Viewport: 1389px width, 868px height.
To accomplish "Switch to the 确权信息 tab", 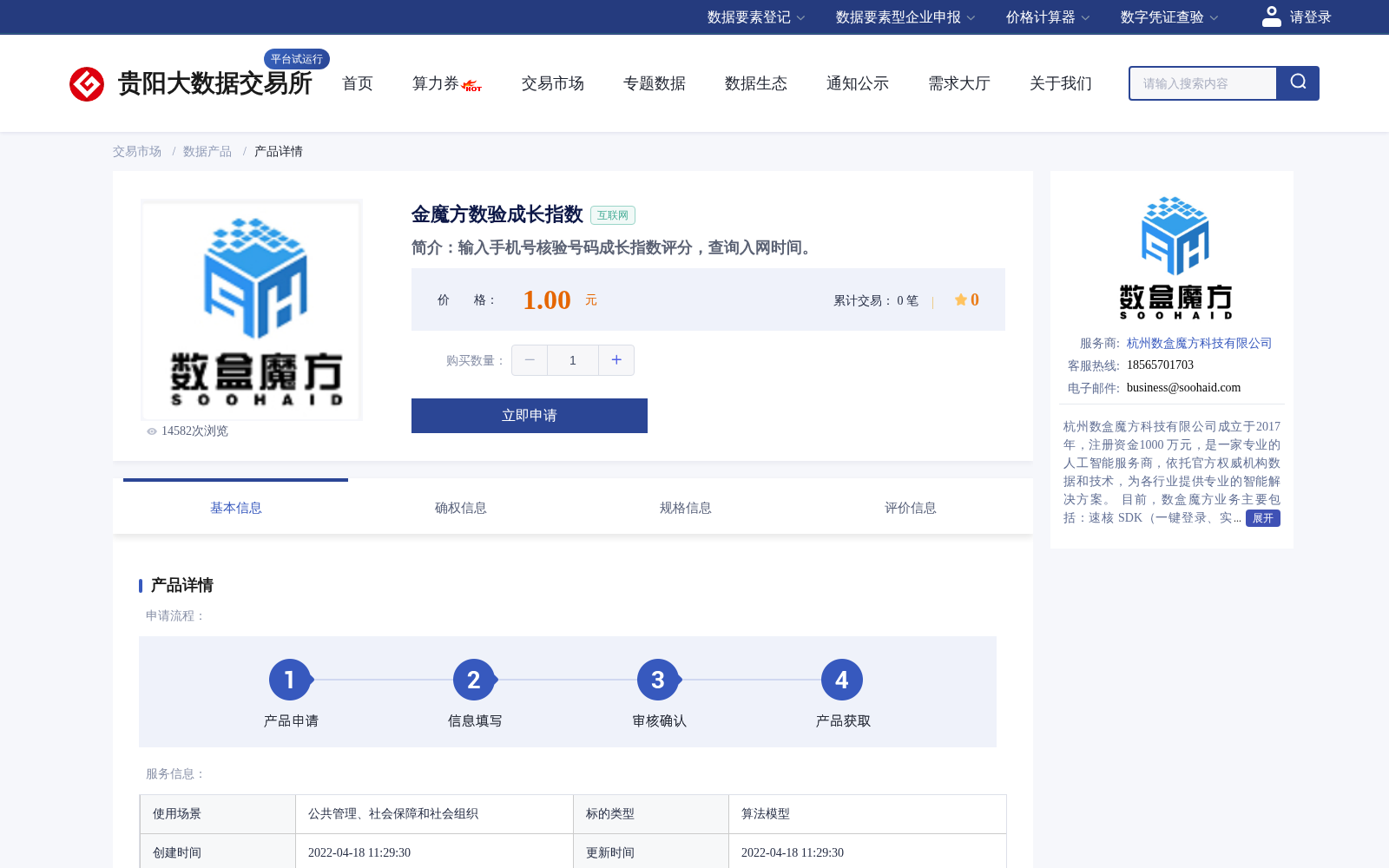I will 461,508.
